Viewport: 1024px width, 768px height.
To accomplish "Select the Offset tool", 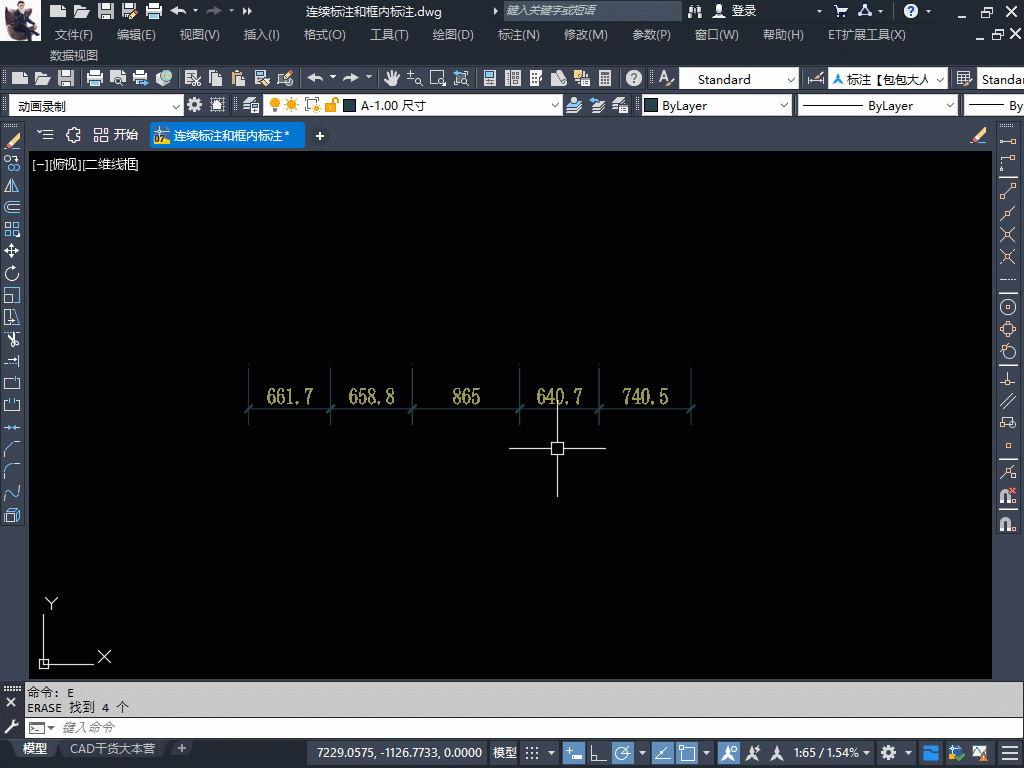I will click(x=12, y=207).
